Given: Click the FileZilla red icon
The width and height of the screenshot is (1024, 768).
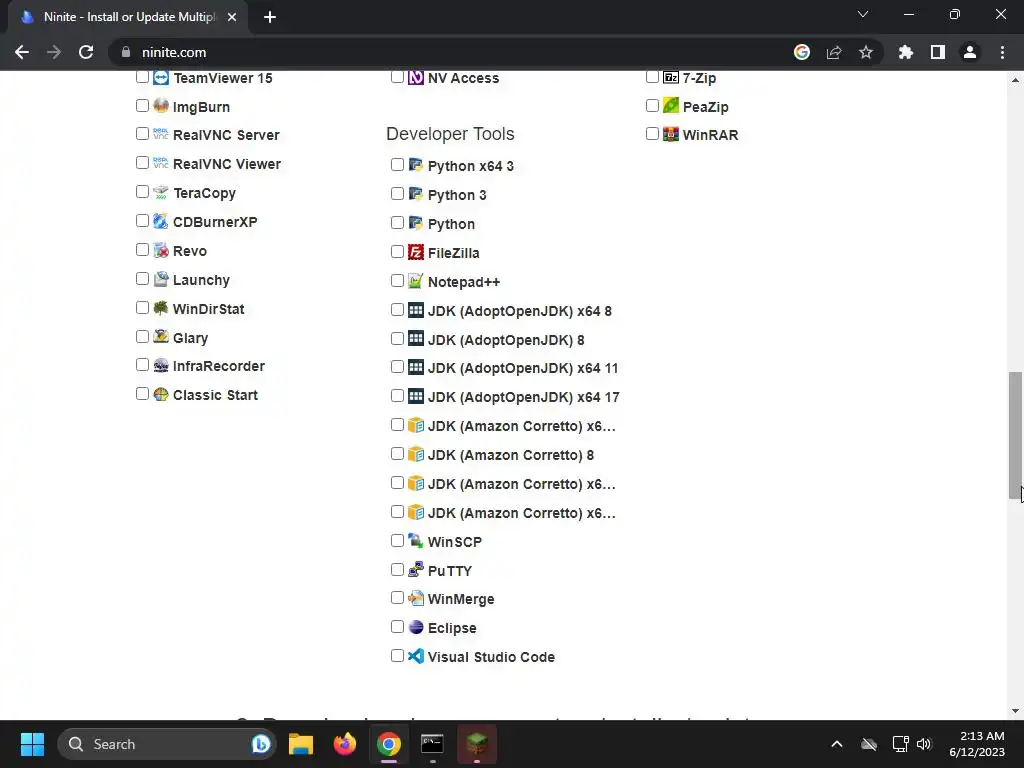Looking at the screenshot, I should point(416,252).
